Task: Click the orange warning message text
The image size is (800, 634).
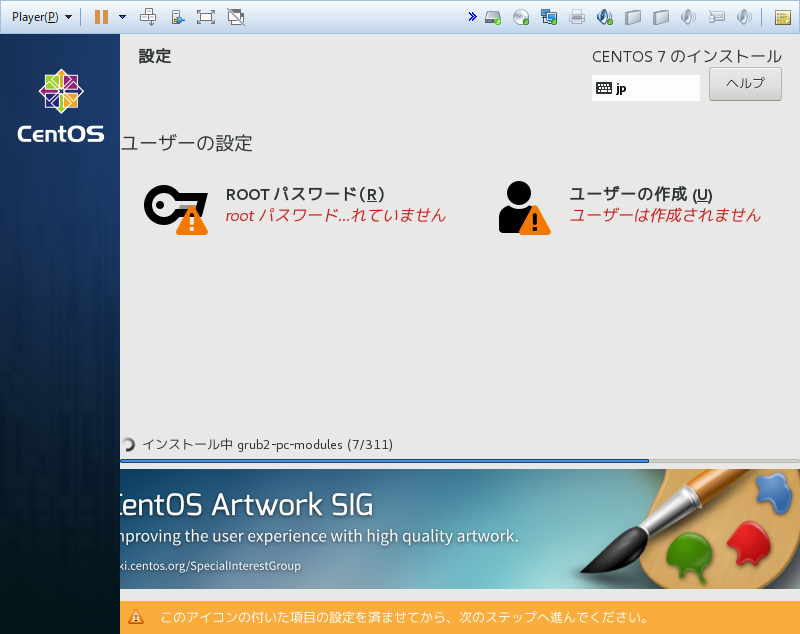Action: [405, 617]
